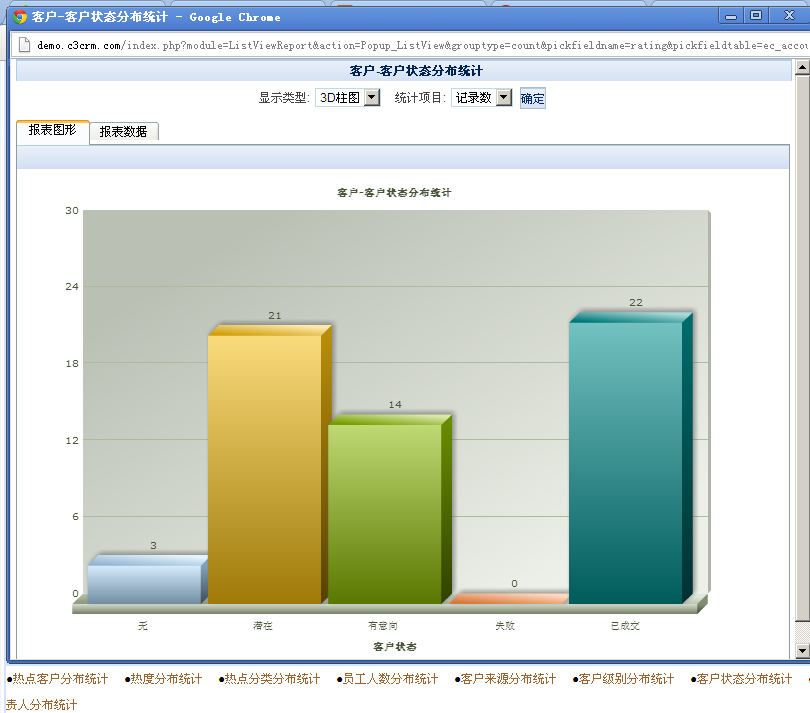This screenshot has width=810, height=713.
Task: Go to the 热度分布统计 report link
Action: click(x=166, y=679)
